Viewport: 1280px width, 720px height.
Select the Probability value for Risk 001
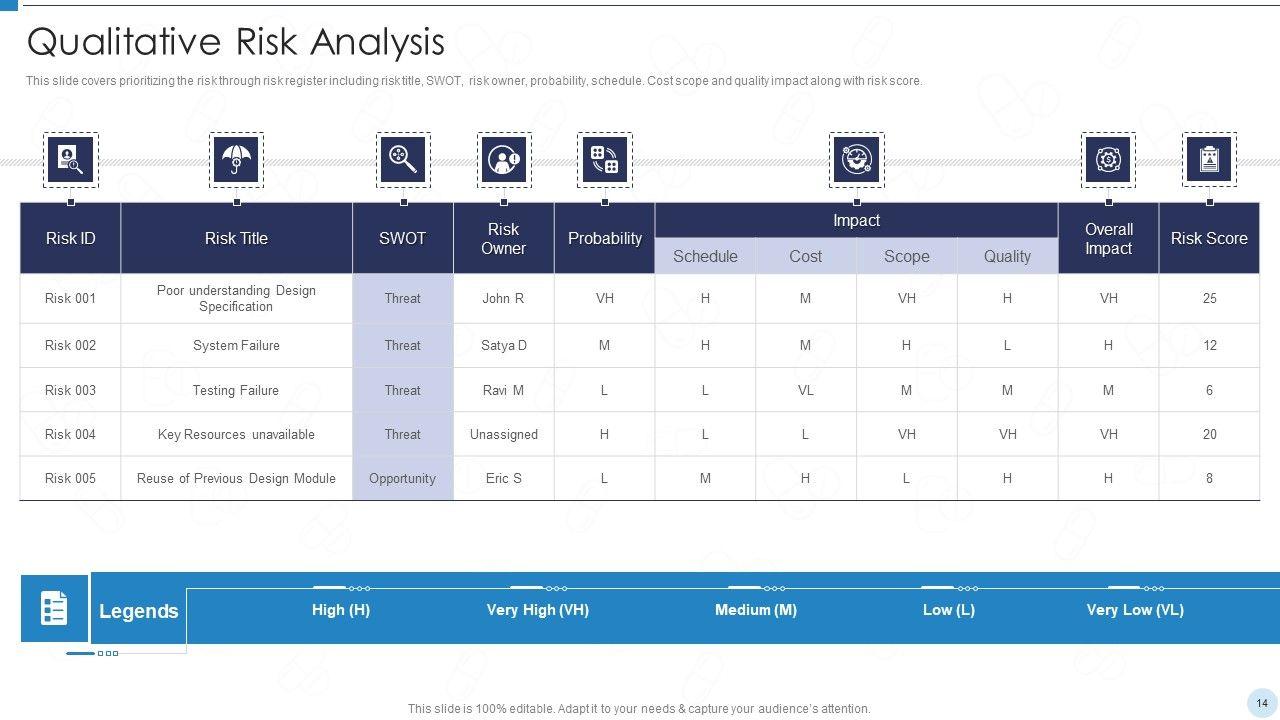[x=604, y=298]
